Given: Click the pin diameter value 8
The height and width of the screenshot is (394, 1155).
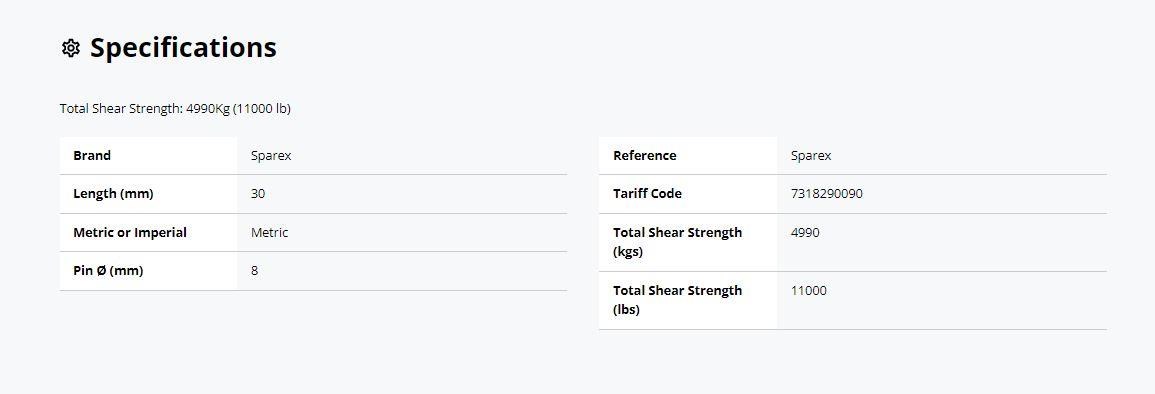Looking at the screenshot, I should [x=255, y=271].
